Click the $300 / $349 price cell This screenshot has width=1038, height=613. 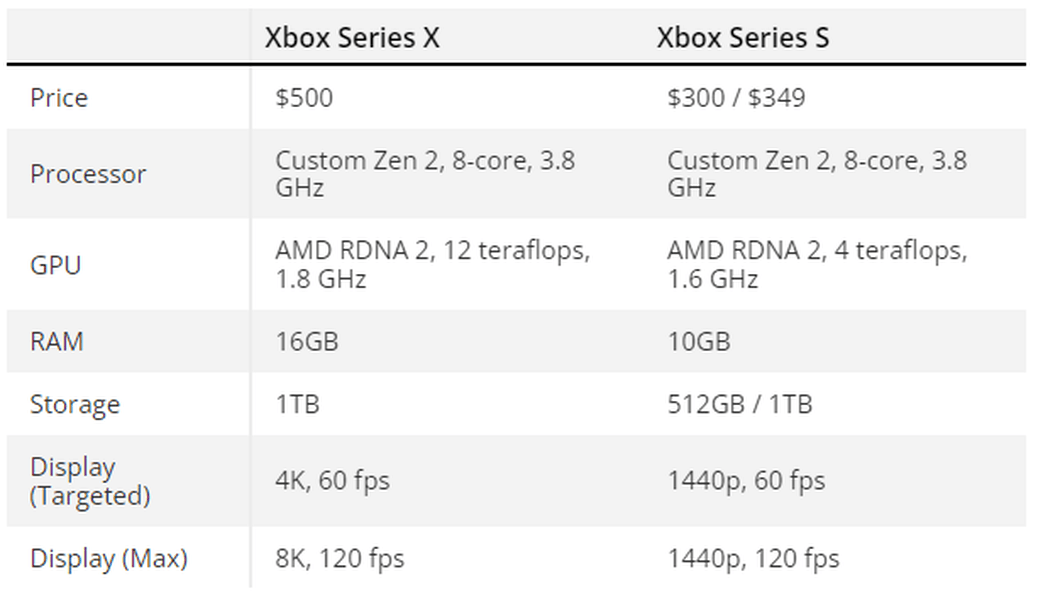[x=736, y=98]
